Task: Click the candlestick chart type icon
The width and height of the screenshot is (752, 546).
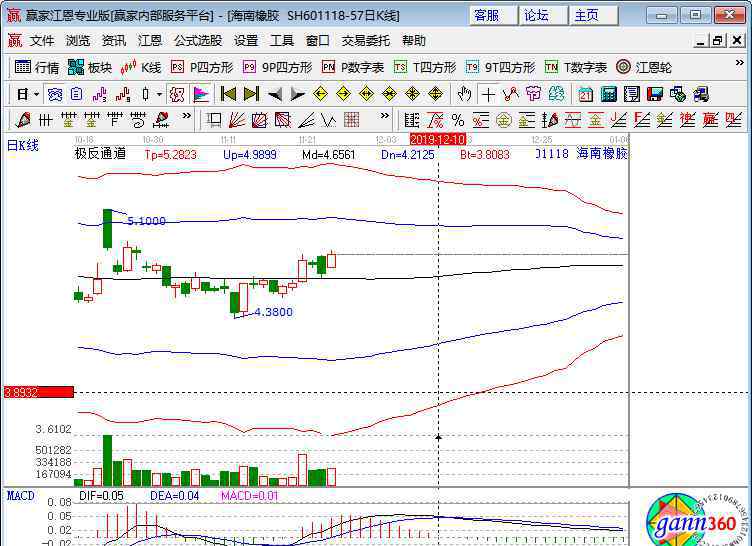Action: [x=146, y=94]
